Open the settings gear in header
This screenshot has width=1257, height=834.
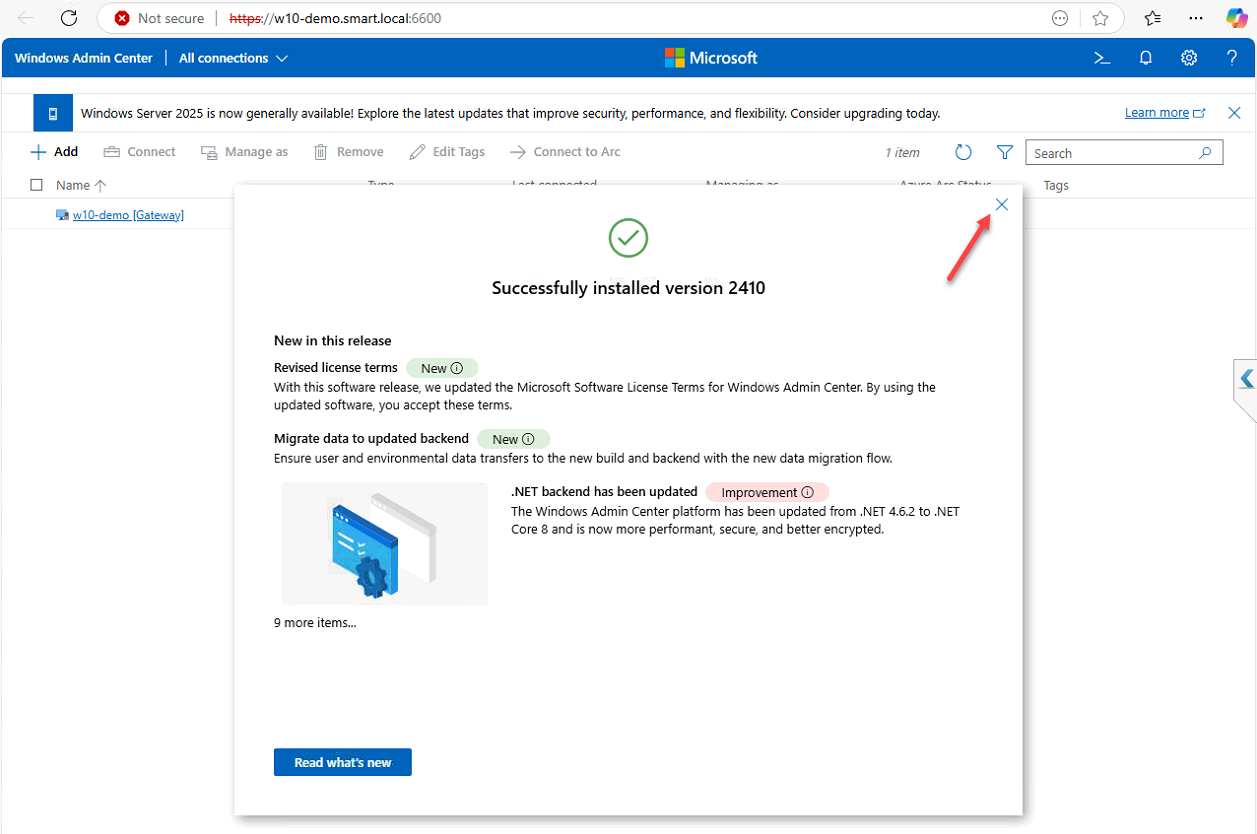pyautogui.click(x=1189, y=58)
